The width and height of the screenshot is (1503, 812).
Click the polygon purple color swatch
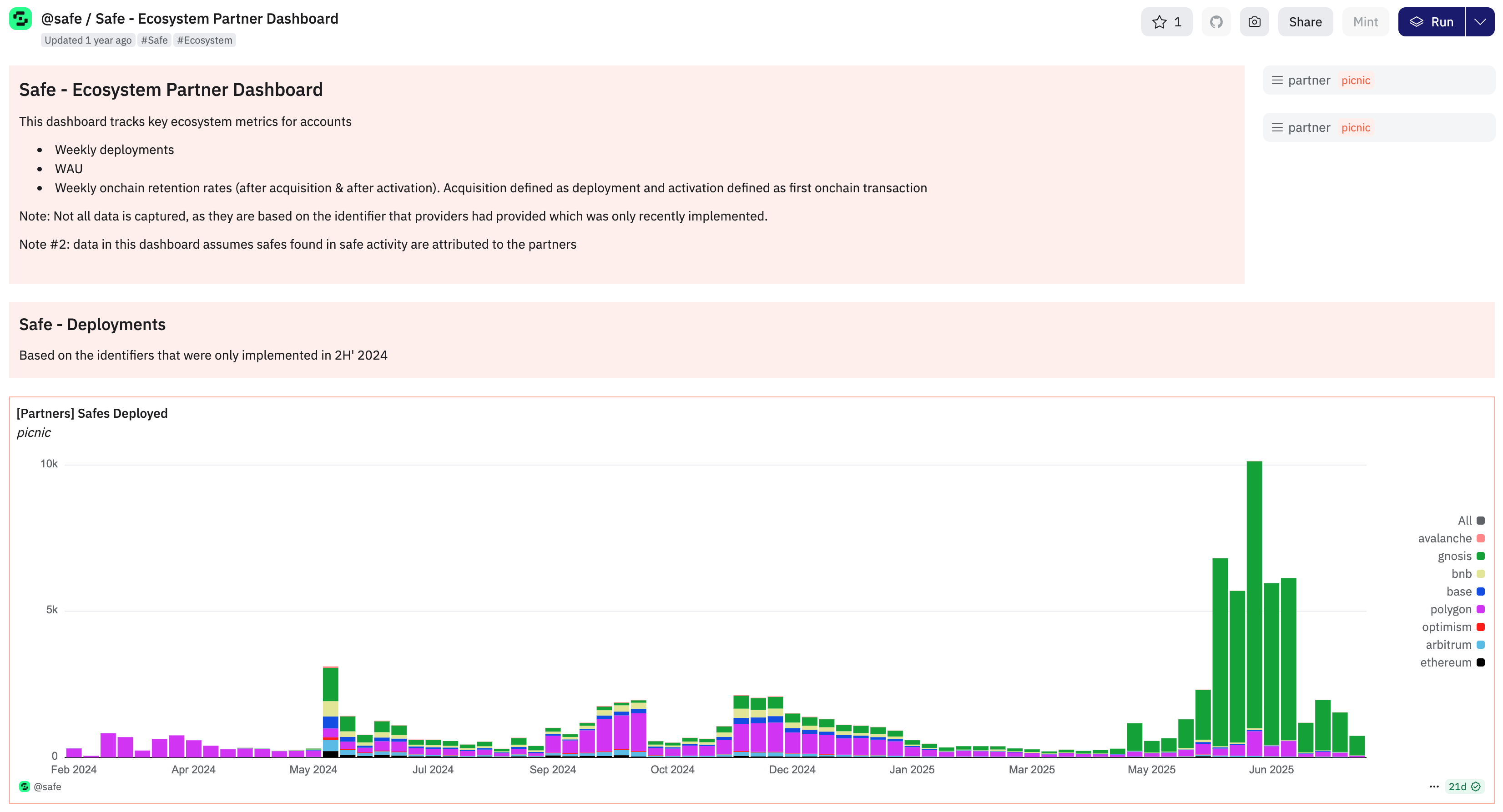point(1481,610)
